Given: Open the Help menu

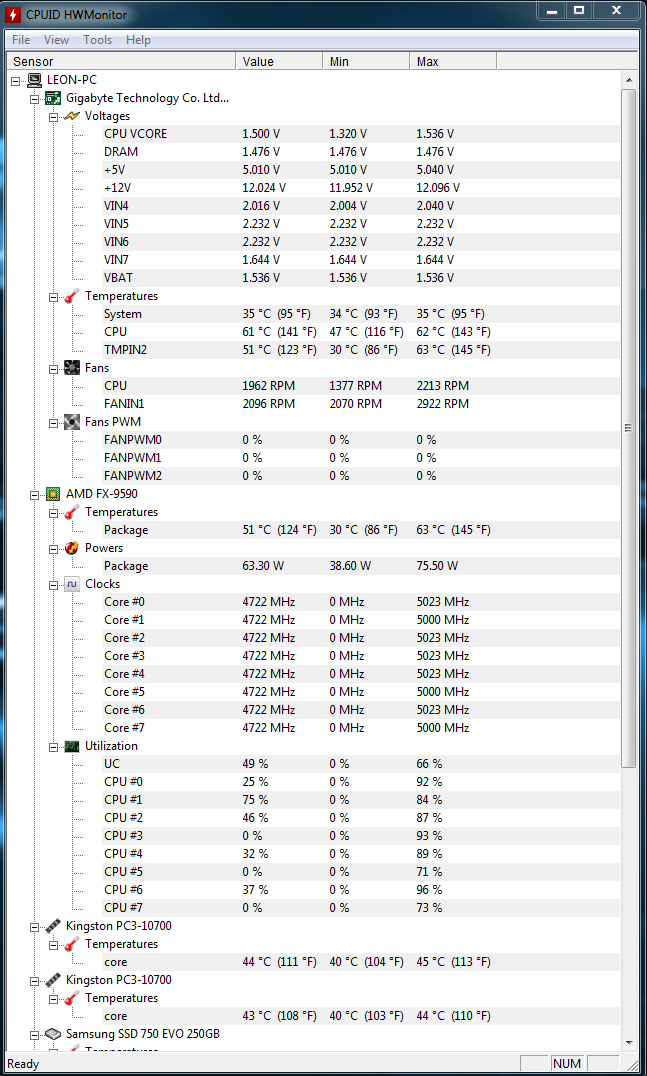Looking at the screenshot, I should coord(138,40).
